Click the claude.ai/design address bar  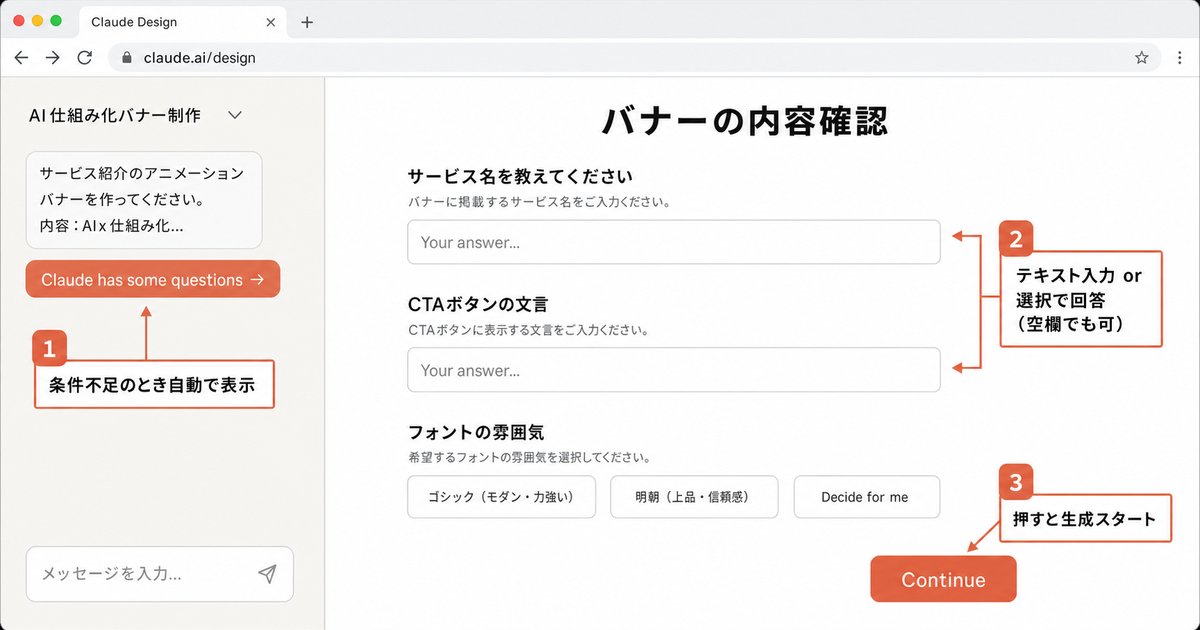635,58
